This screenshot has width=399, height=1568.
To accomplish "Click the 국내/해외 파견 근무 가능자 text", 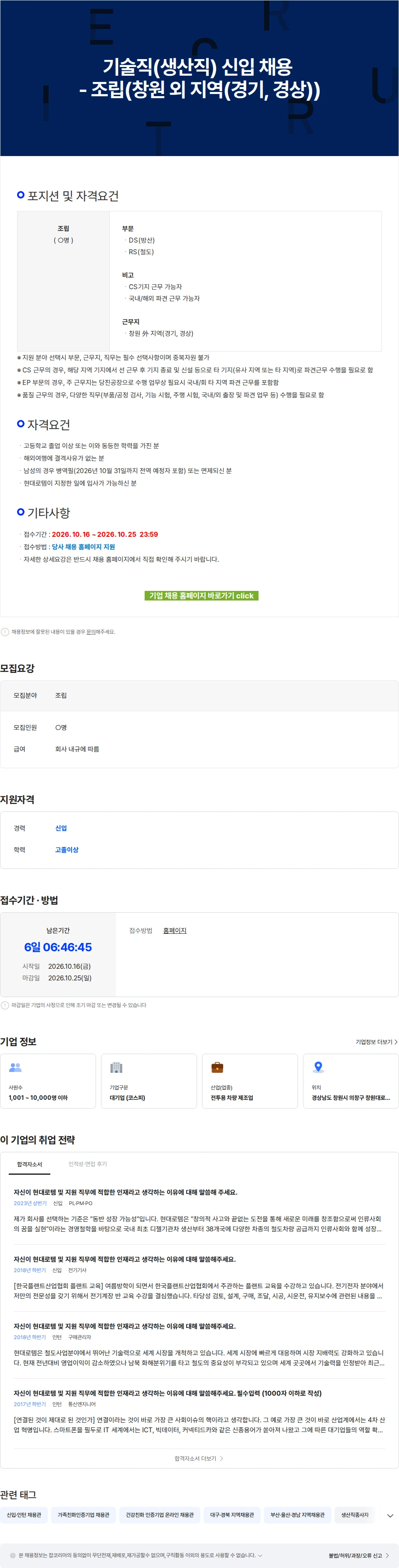I will [164, 298].
